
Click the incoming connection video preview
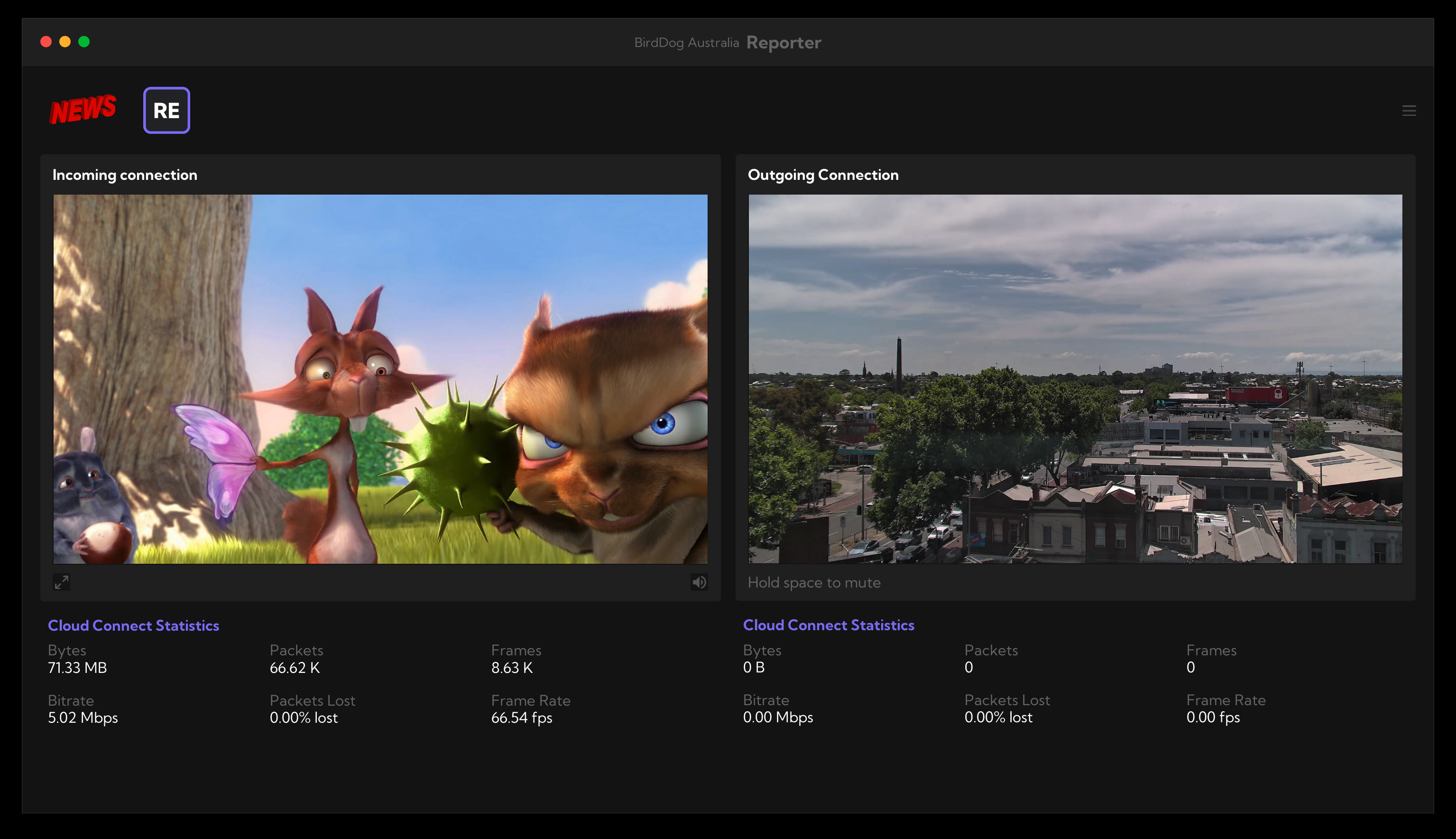click(x=380, y=379)
